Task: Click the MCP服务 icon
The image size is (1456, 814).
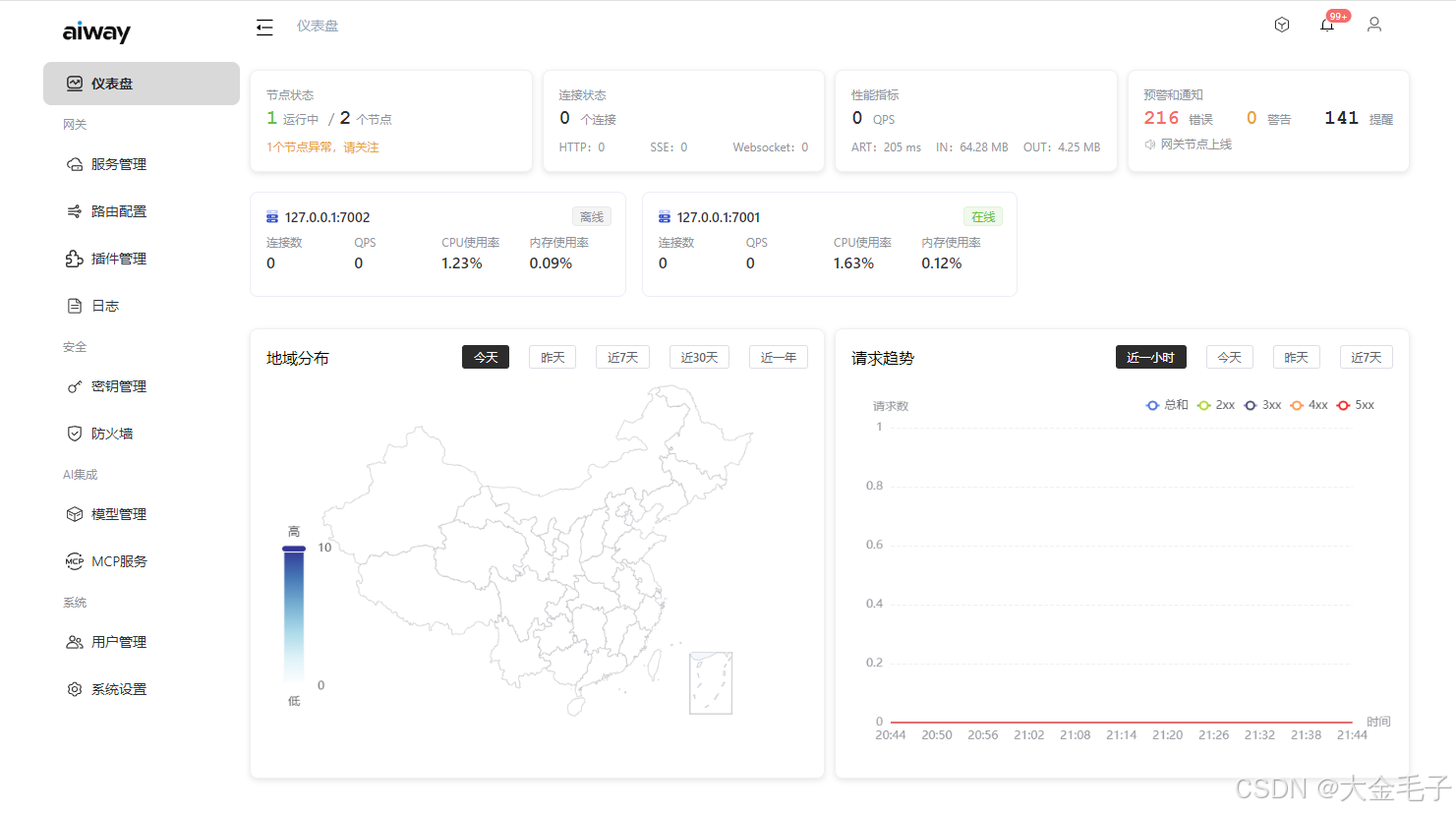Action: (x=75, y=561)
